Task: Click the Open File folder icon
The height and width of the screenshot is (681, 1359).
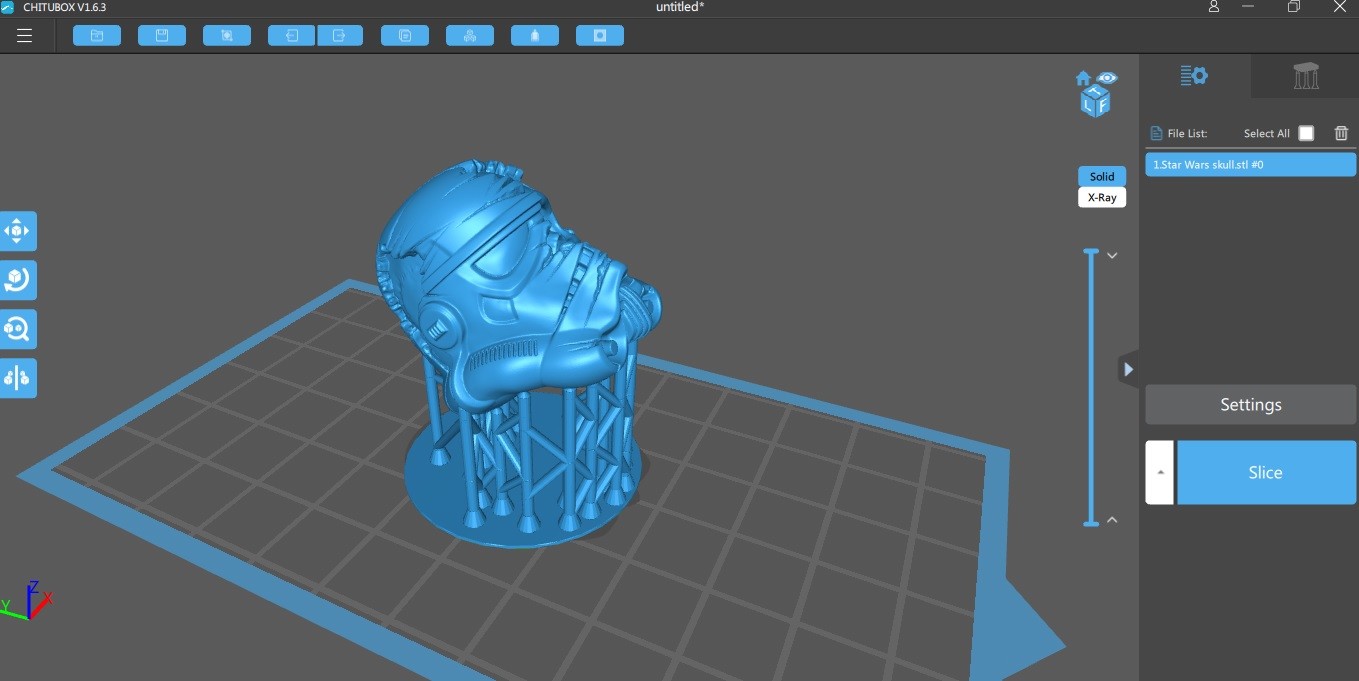Action: click(97, 36)
